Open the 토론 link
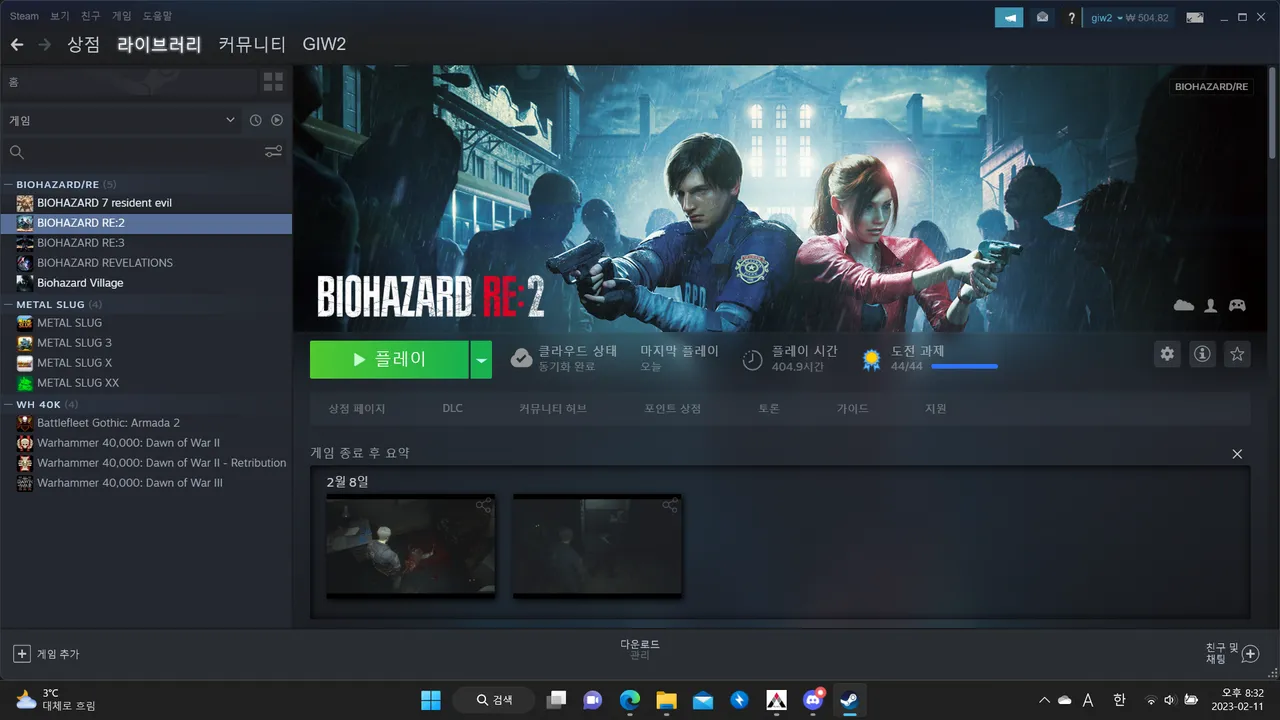 tap(768, 409)
